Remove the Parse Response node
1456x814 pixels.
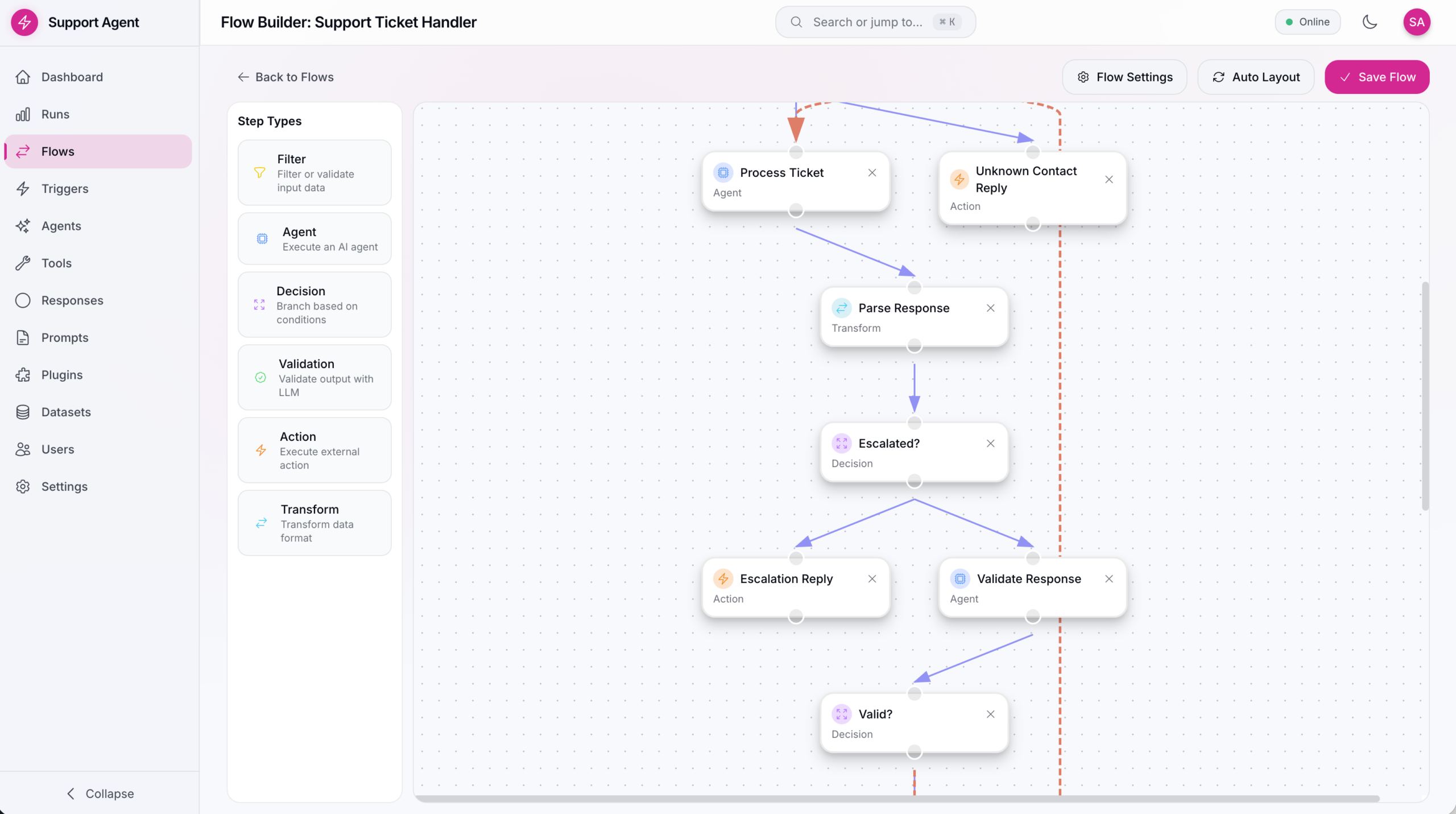(x=990, y=308)
